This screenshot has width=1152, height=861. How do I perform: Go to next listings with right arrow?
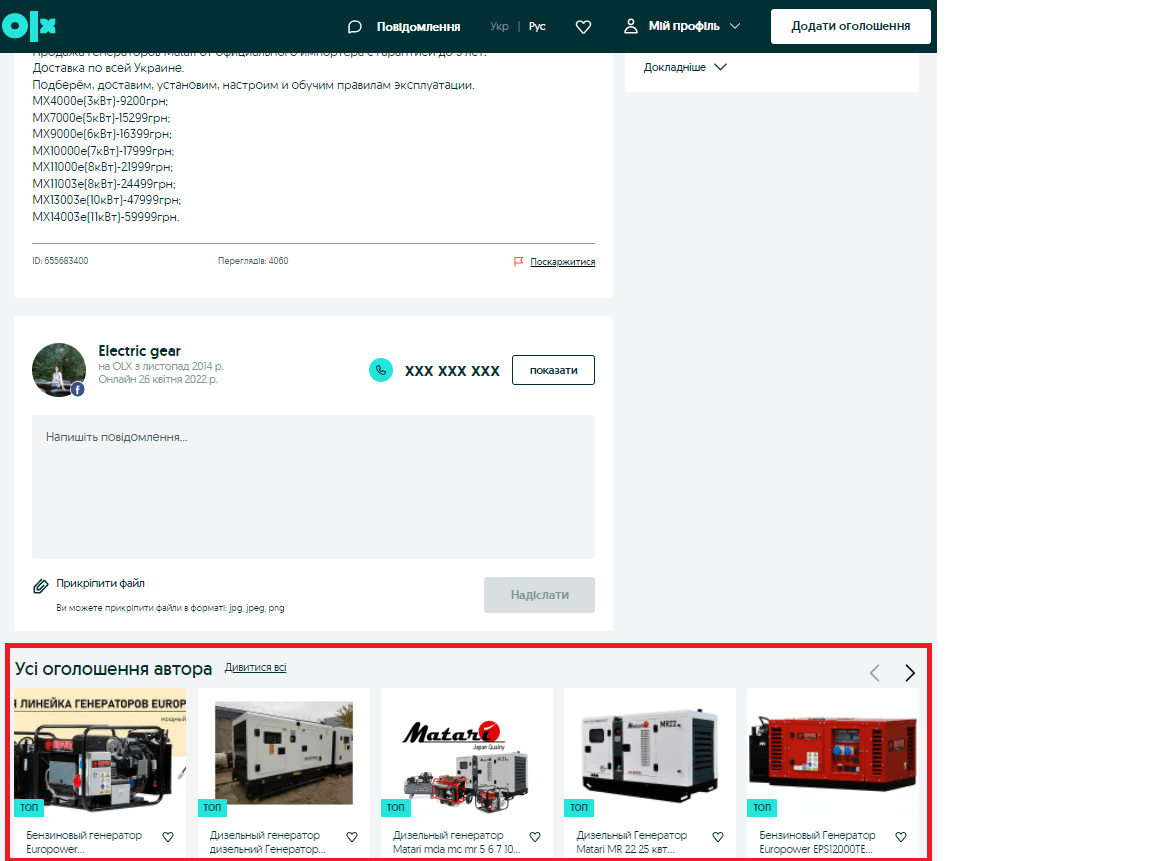click(909, 673)
